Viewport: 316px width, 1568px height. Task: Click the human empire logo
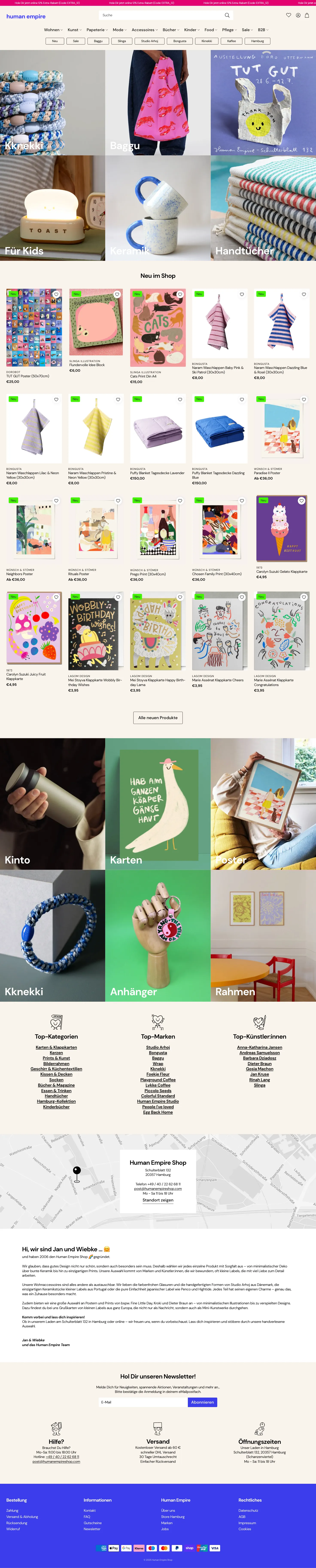click(26, 16)
